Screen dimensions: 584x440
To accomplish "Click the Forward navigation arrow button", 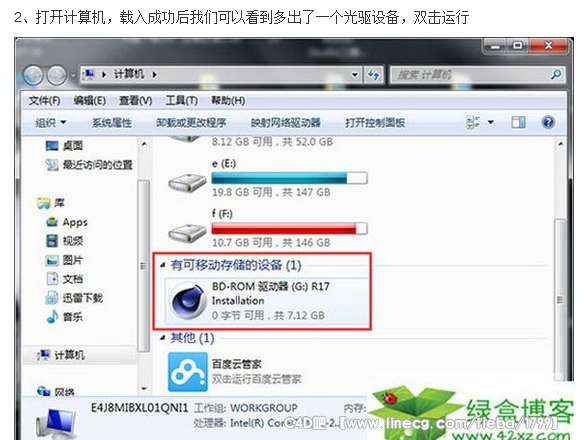I will (56, 75).
